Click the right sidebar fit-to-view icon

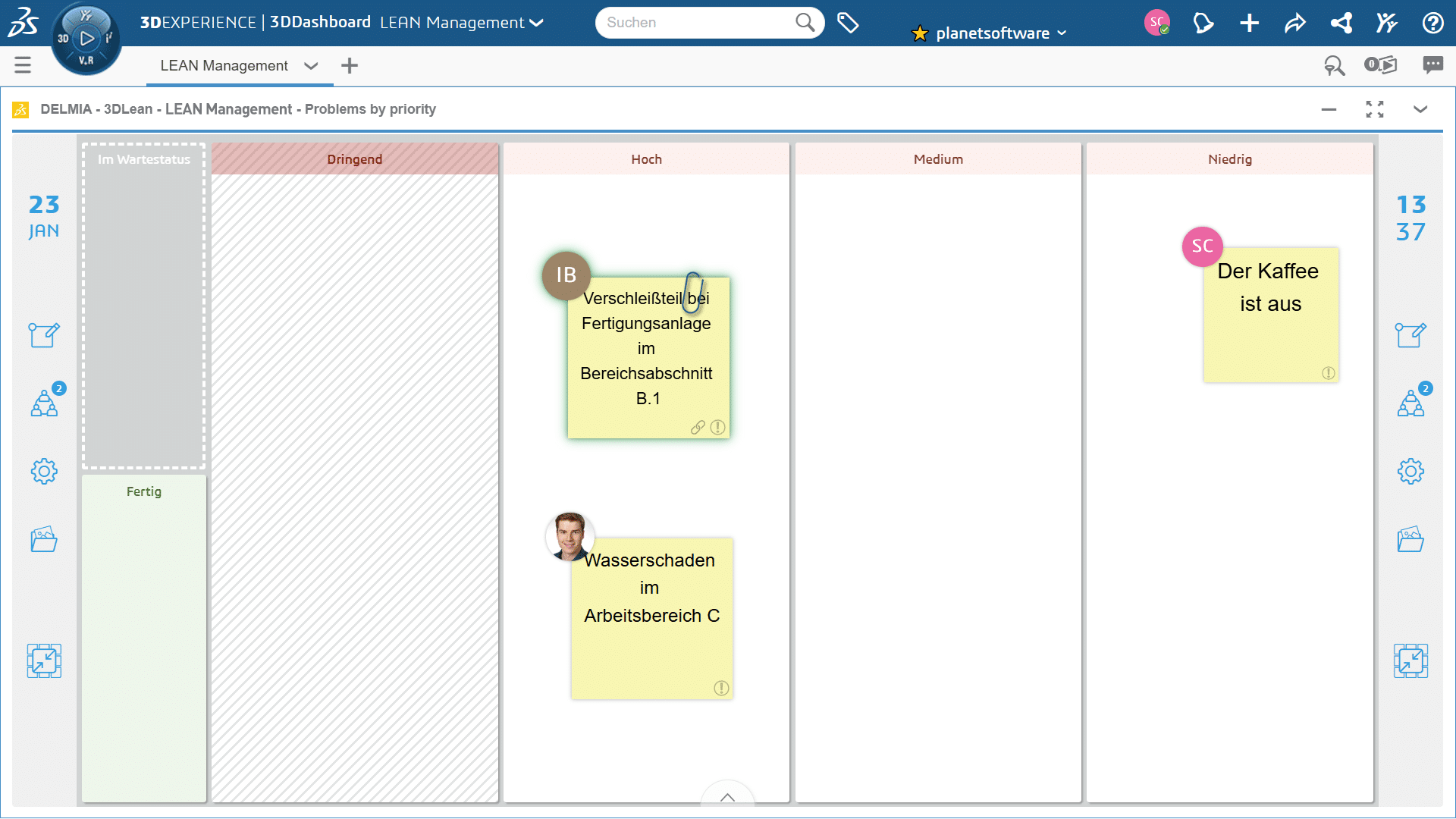pyautogui.click(x=1410, y=661)
